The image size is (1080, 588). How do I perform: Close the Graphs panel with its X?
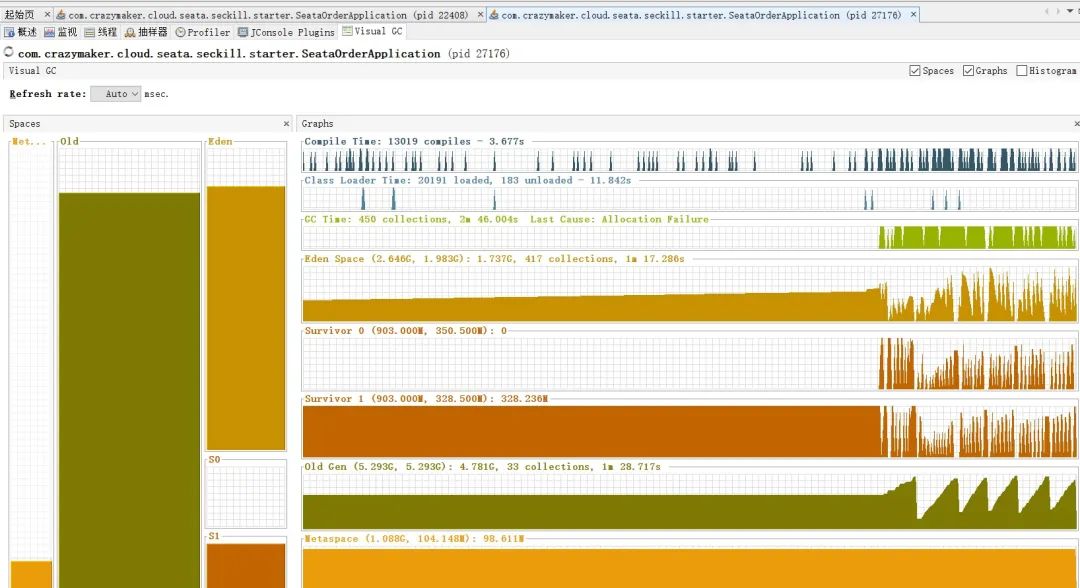[1075, 123]
